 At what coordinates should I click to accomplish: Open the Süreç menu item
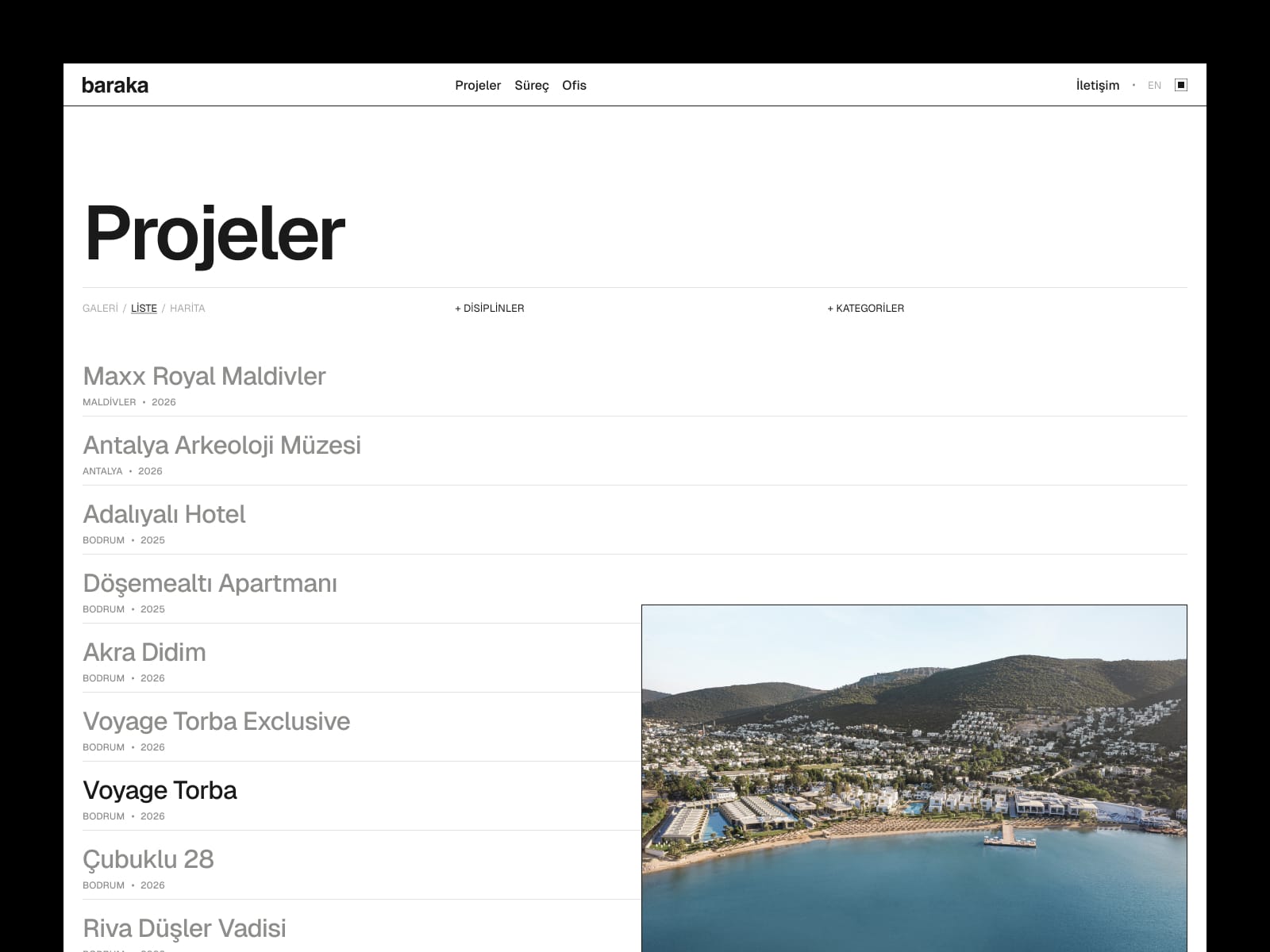pyautogui.click(x=532, y=85)
